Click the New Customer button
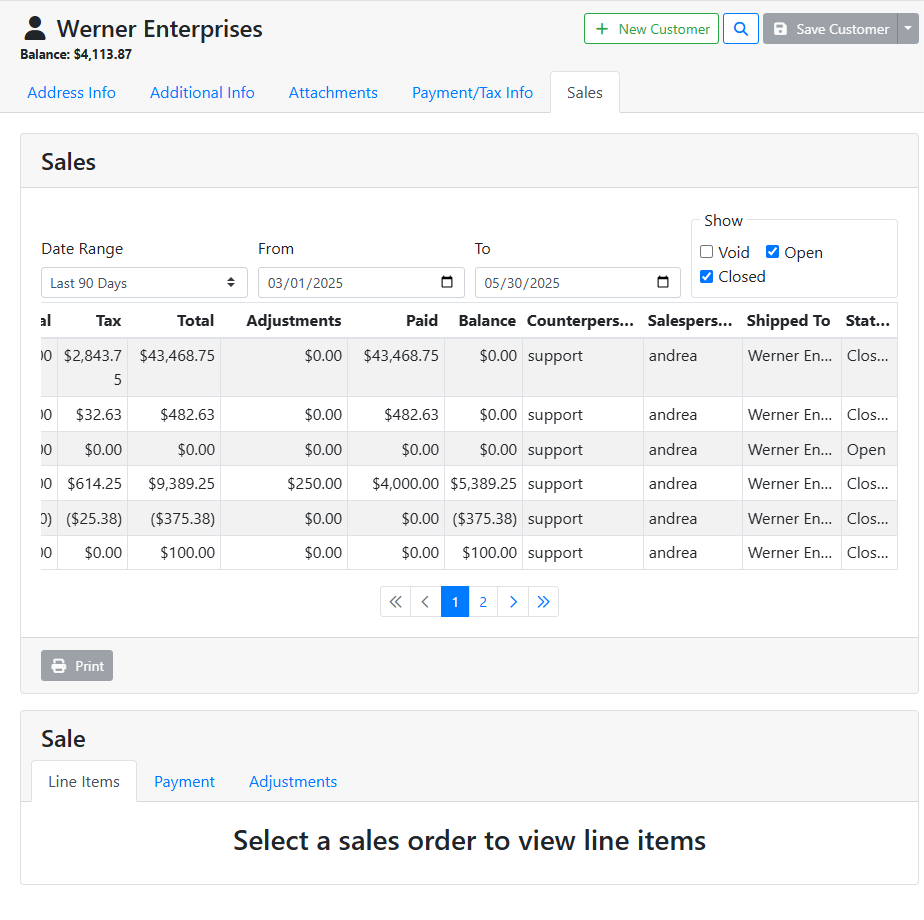Image resolution: width=924 pixels, height=920 pixels. click(651, 28)
